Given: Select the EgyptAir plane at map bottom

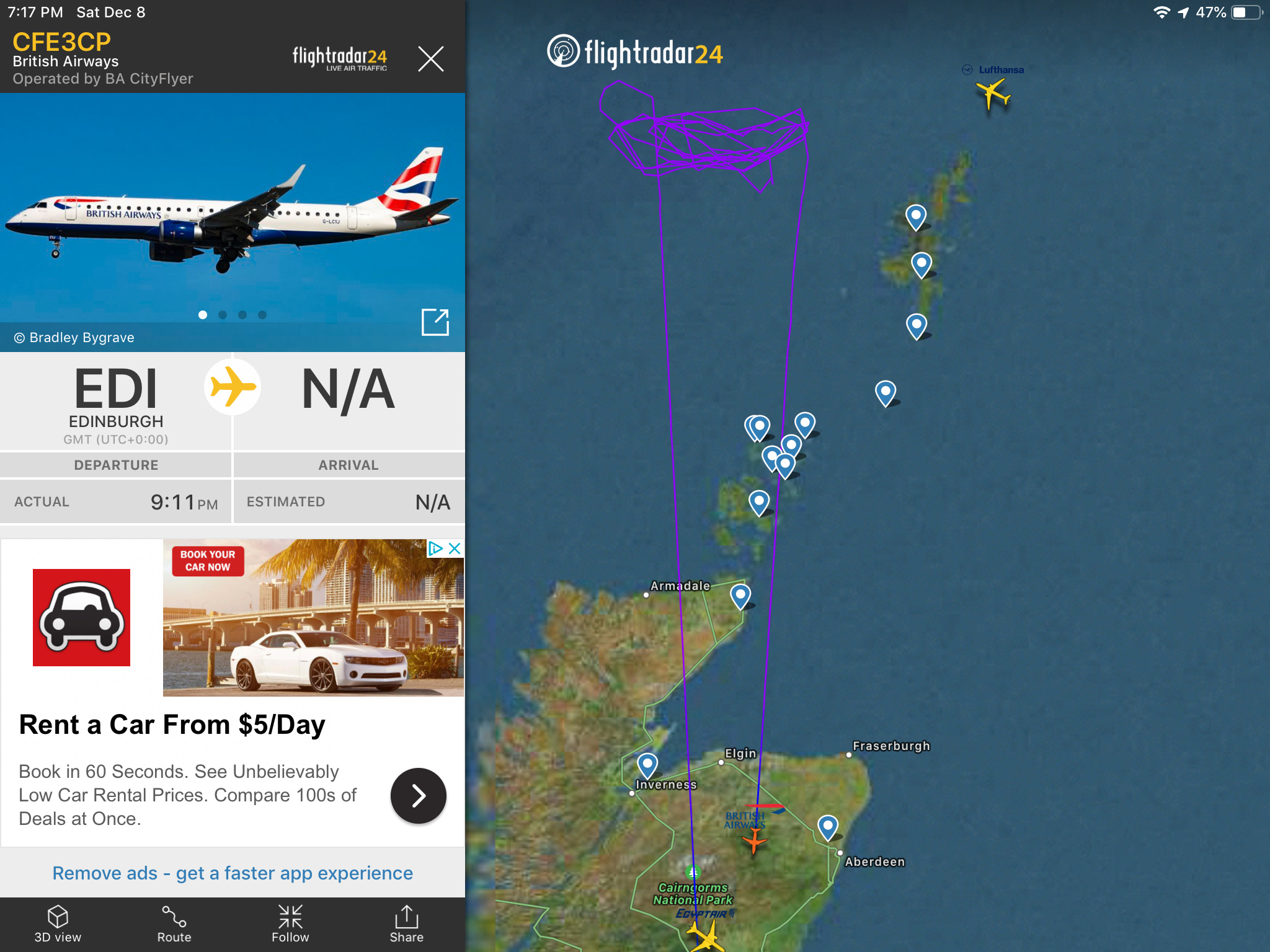Looking at the screenshot, I should coord(704,936).
